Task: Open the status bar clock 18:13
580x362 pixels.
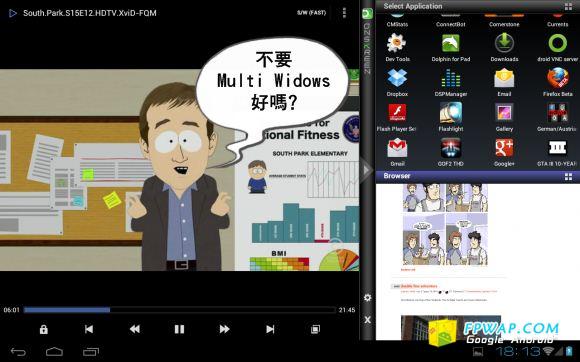Action: pyautogui.click(x=518, y=351)
